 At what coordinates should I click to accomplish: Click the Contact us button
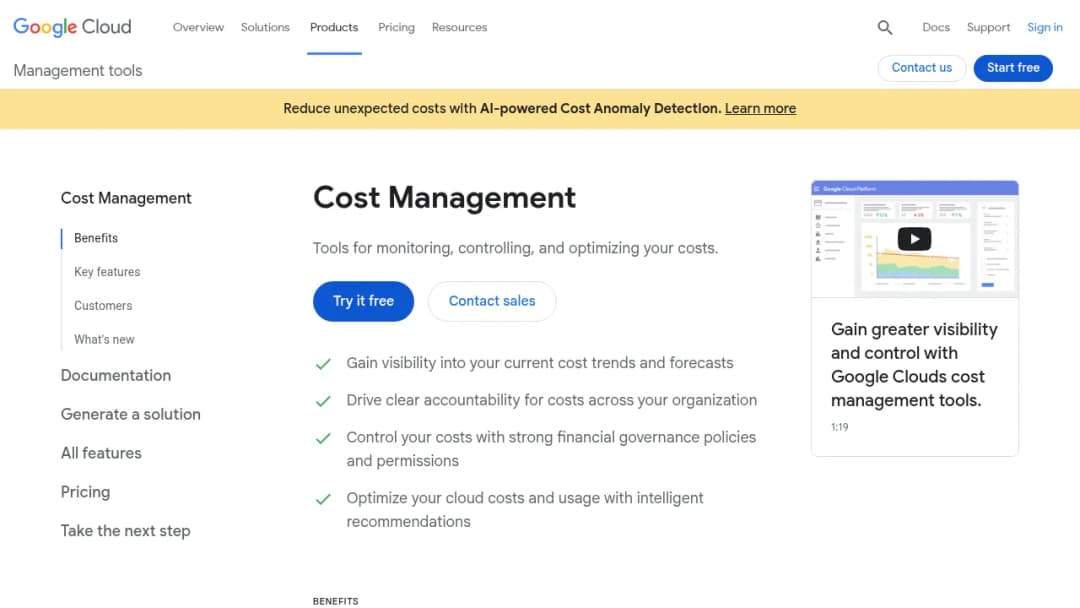(x=922, y=67)
